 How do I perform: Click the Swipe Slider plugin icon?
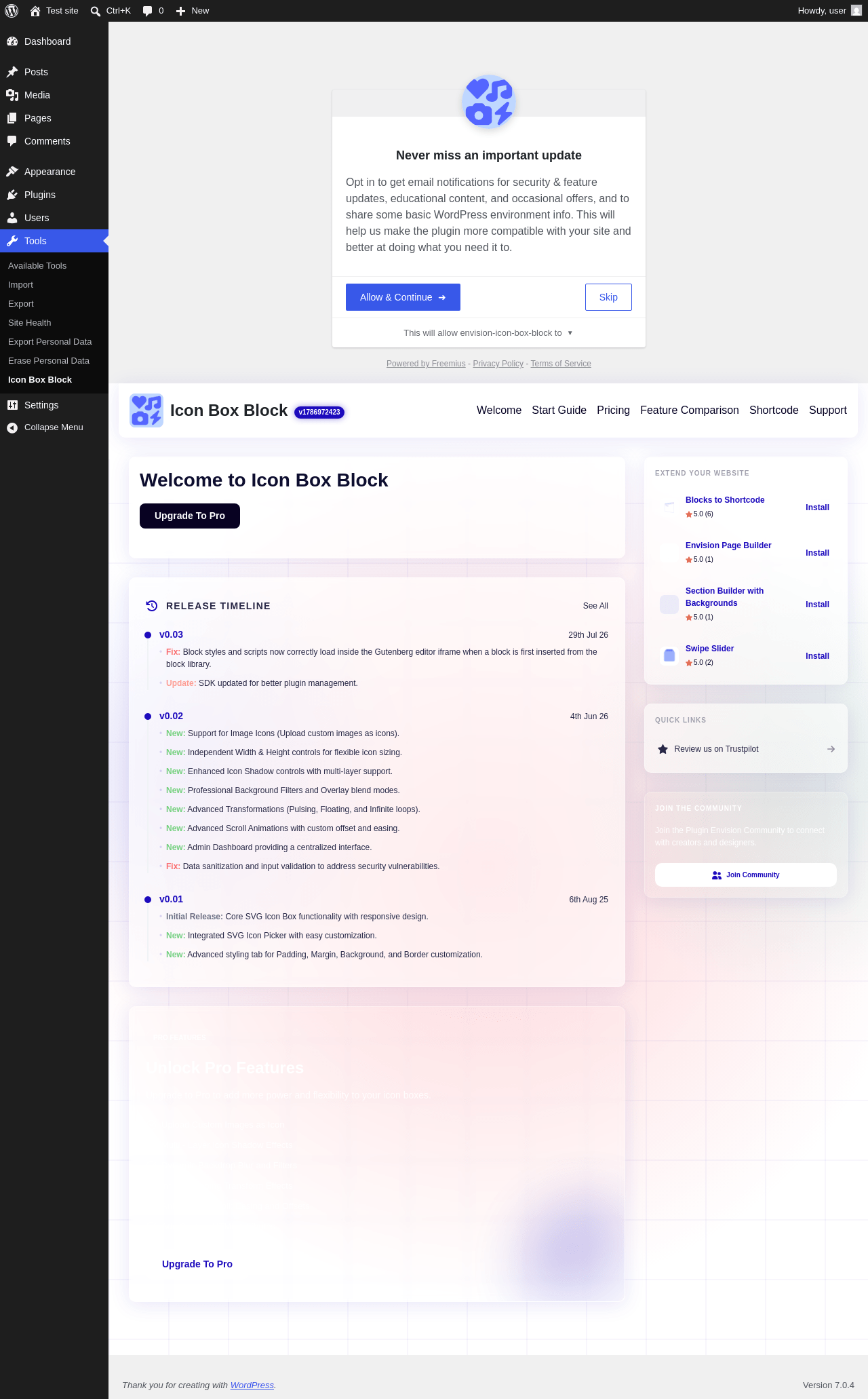[669, 655]
